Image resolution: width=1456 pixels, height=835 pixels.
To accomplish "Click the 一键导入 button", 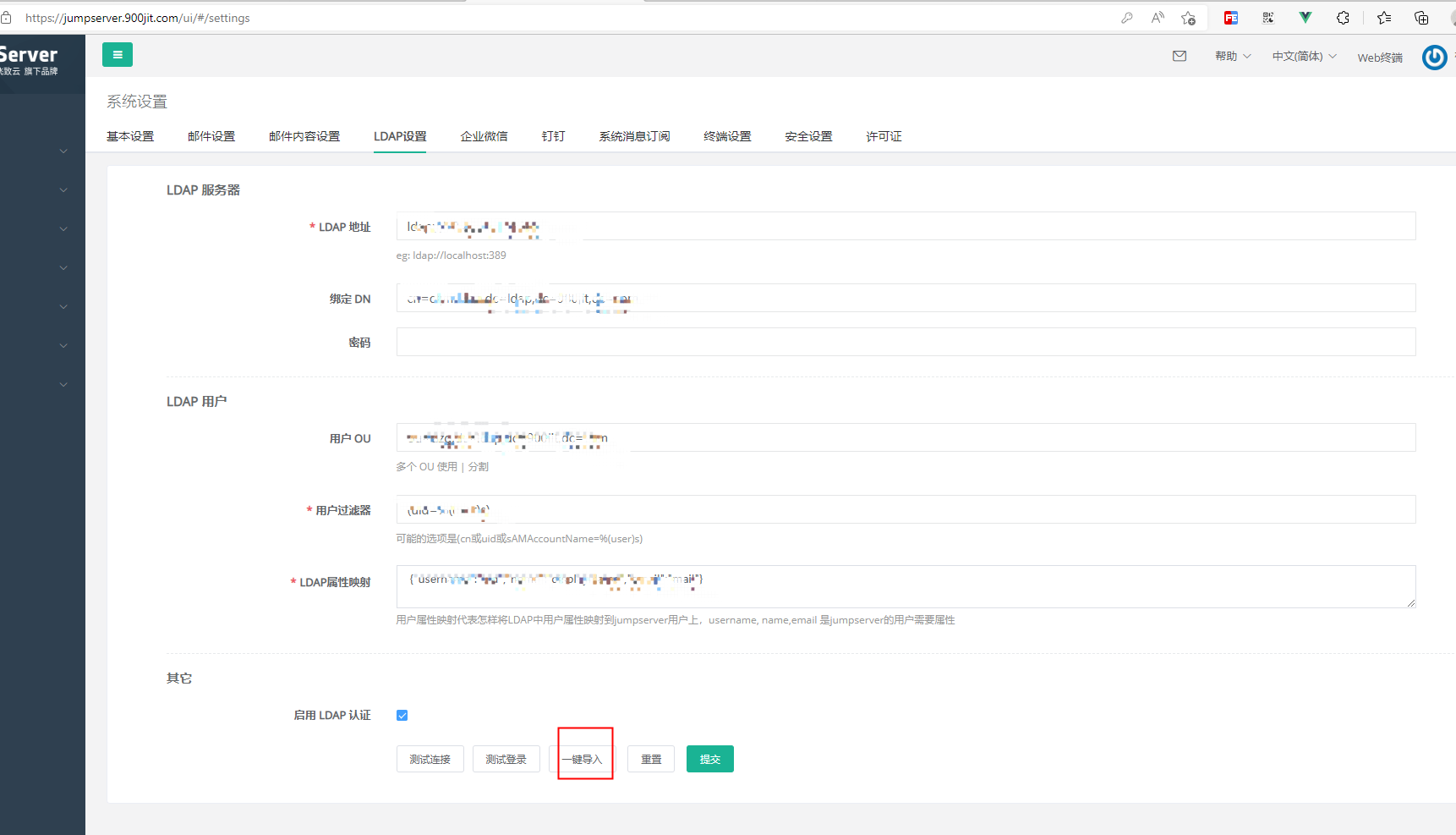I will tap(583, 760).
